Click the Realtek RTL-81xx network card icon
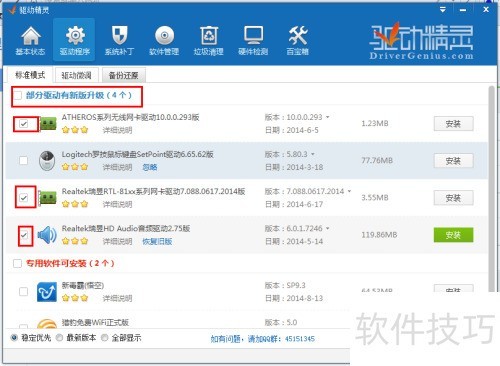The image size is (500, 366). [x=47, y=198]
